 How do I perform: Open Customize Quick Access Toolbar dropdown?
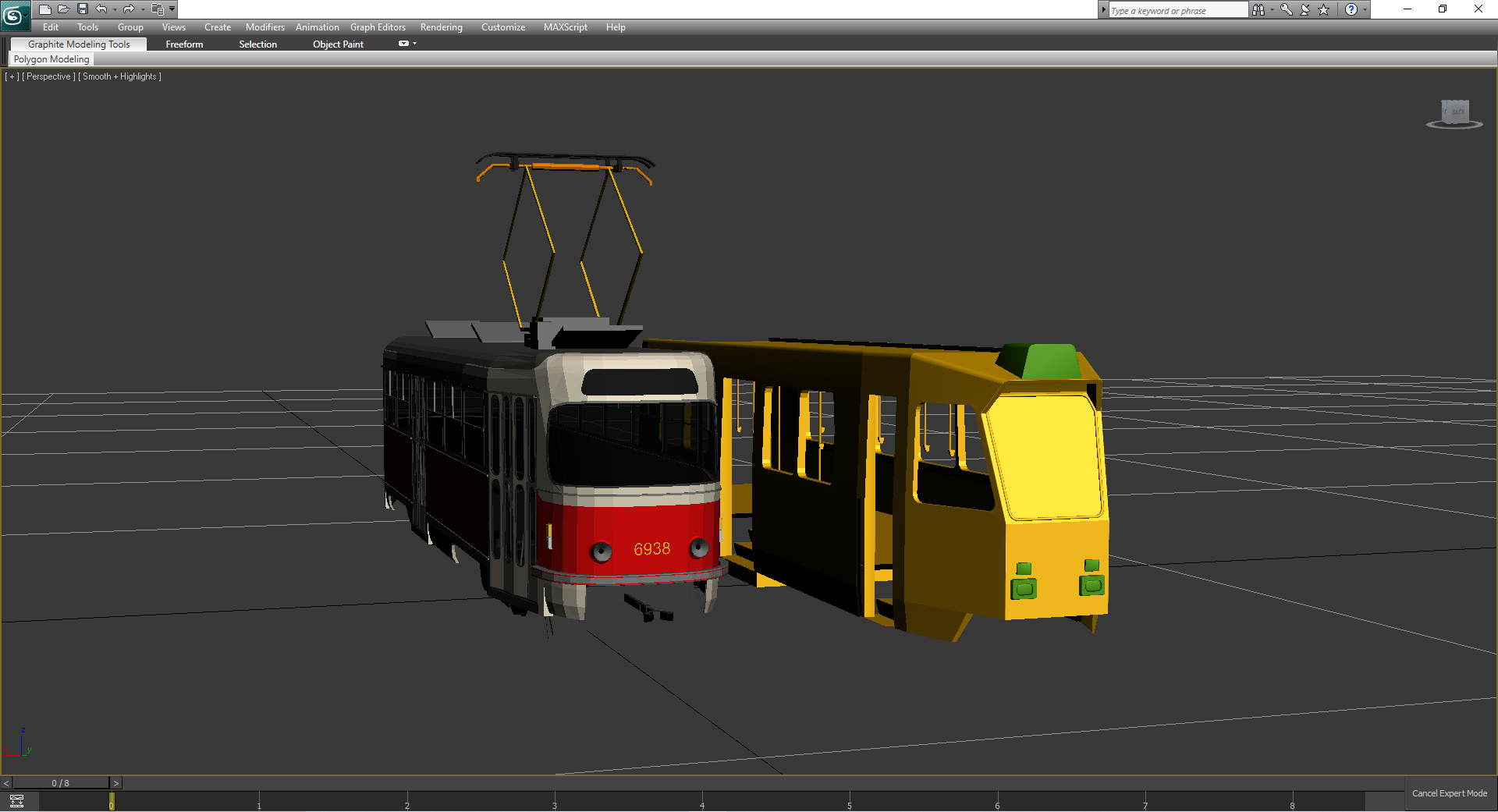pyautogui.click(x=172, y=9)
